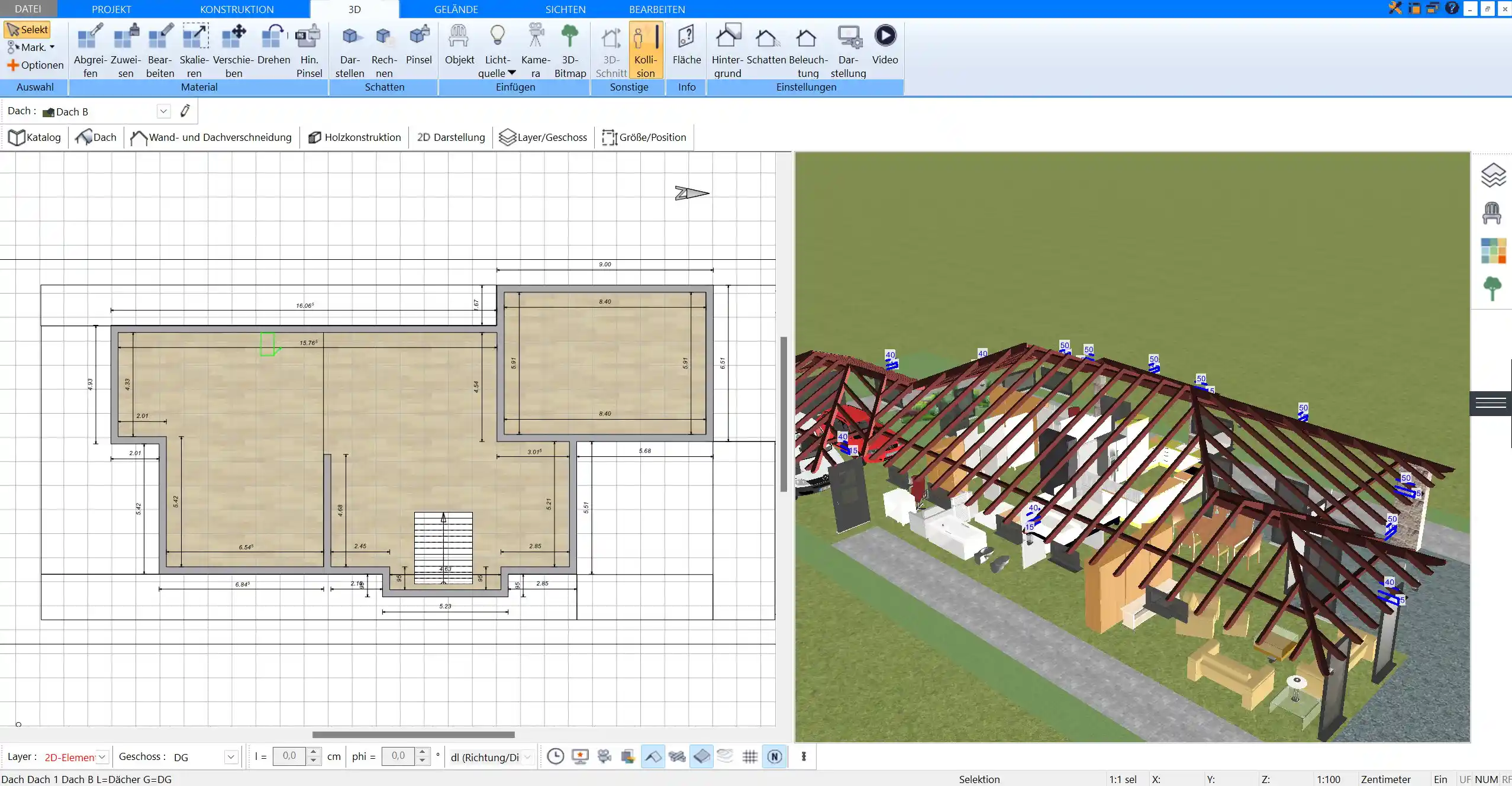Select the Abgreifen material picker tool
1512x786 pixels.
click(90, 50)
